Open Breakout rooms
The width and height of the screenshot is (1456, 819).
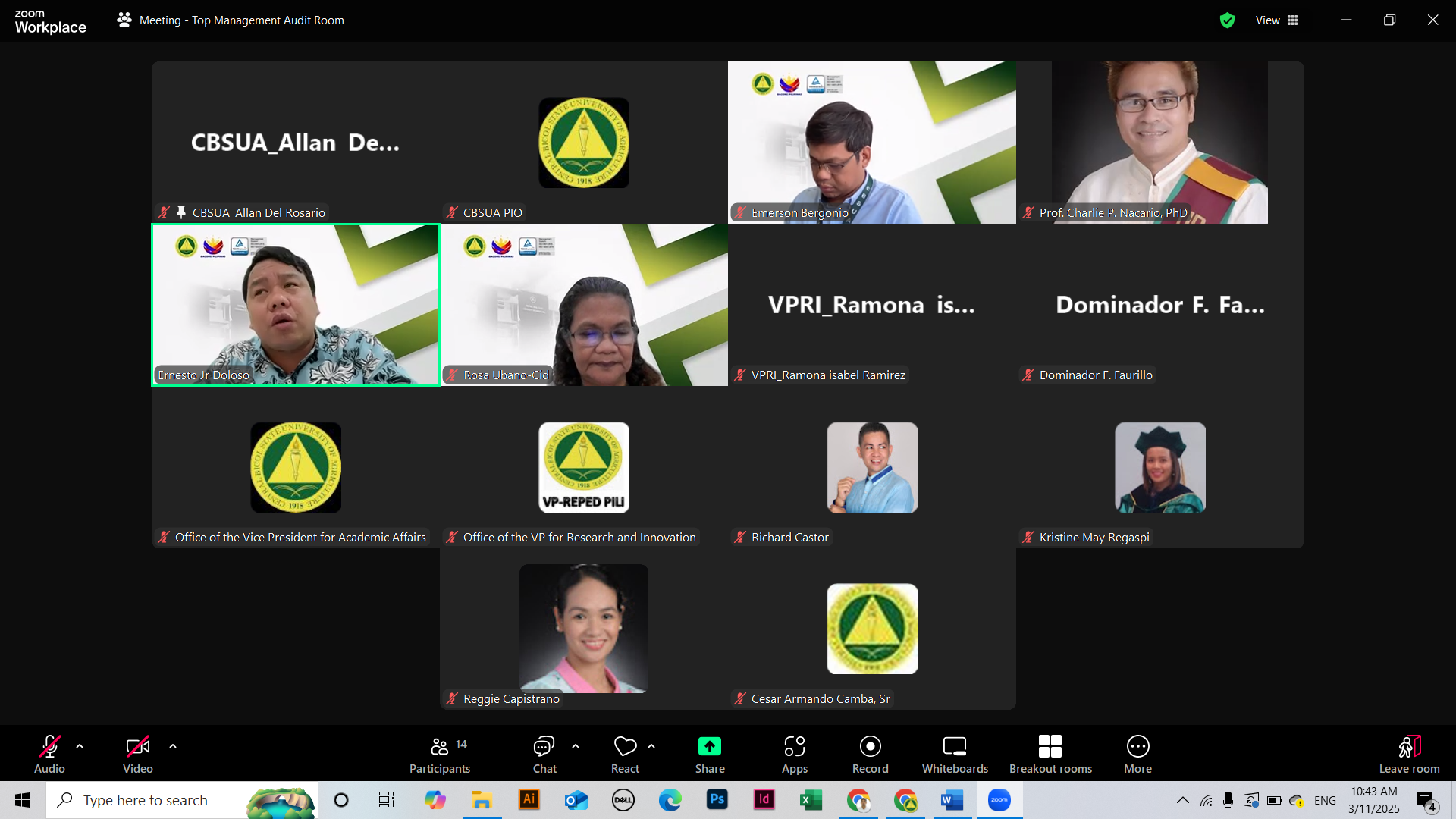1050,755
